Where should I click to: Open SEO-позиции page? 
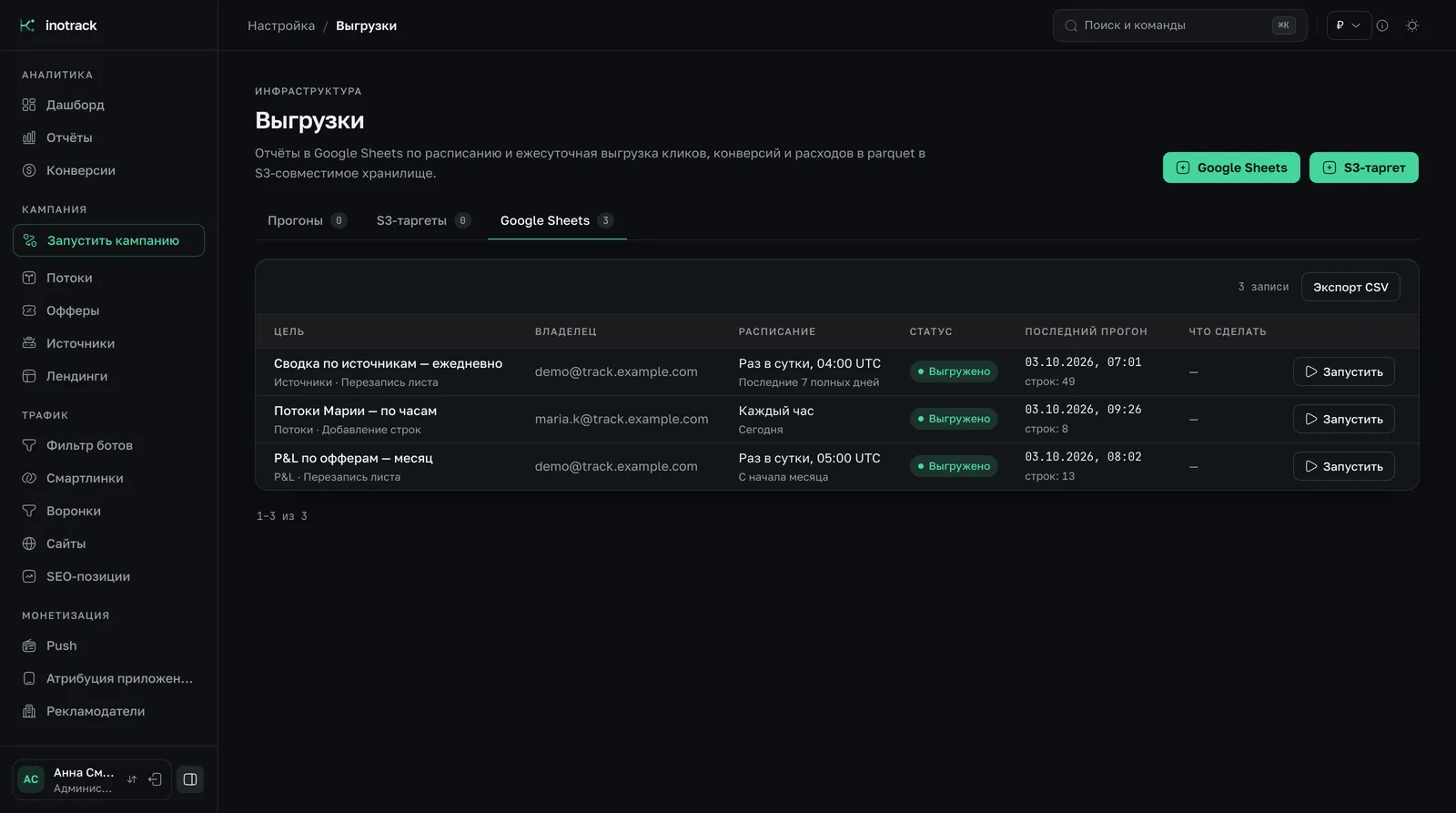tap(108, 576)
